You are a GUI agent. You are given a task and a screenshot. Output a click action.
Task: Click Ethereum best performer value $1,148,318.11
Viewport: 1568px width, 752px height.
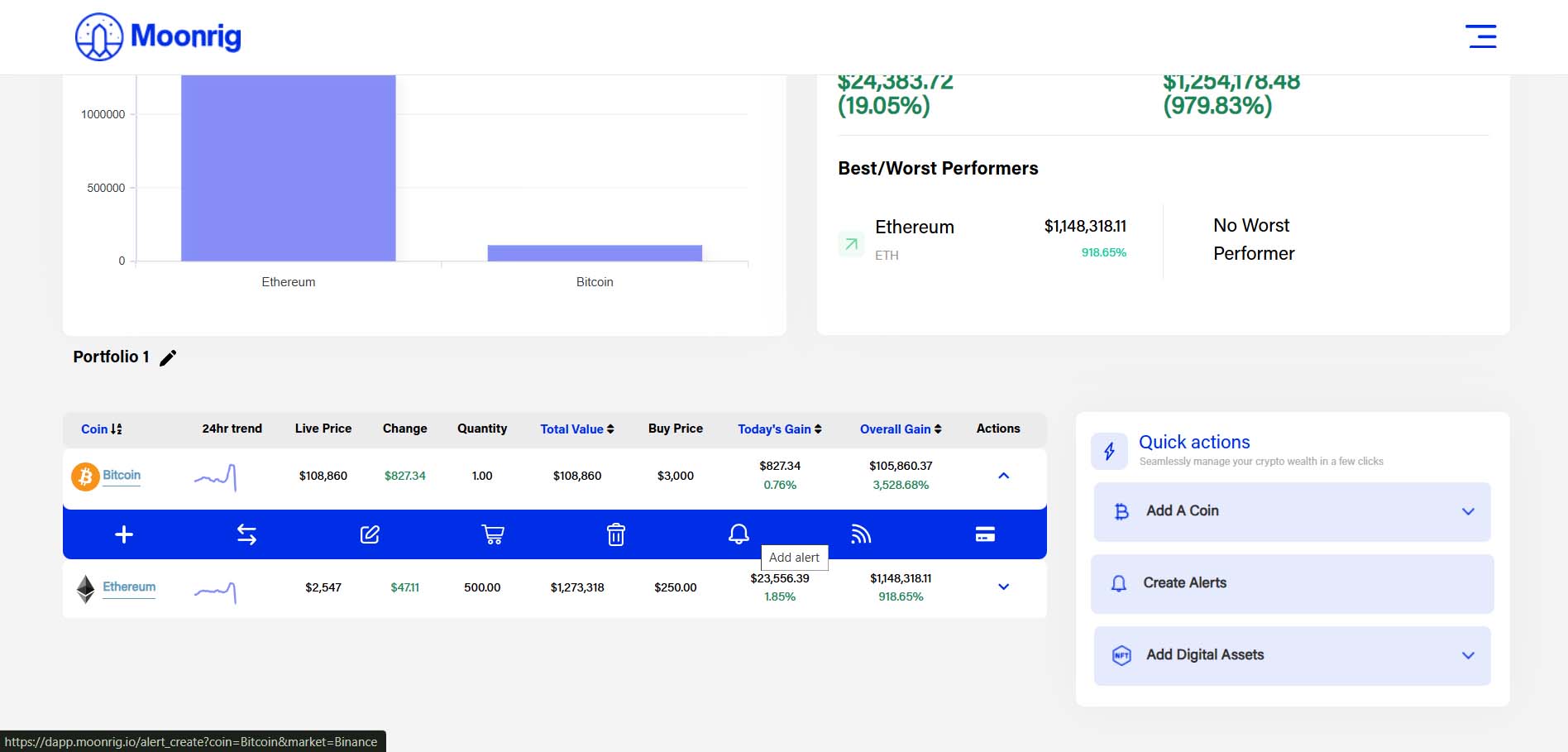[x=1085, y=227]
